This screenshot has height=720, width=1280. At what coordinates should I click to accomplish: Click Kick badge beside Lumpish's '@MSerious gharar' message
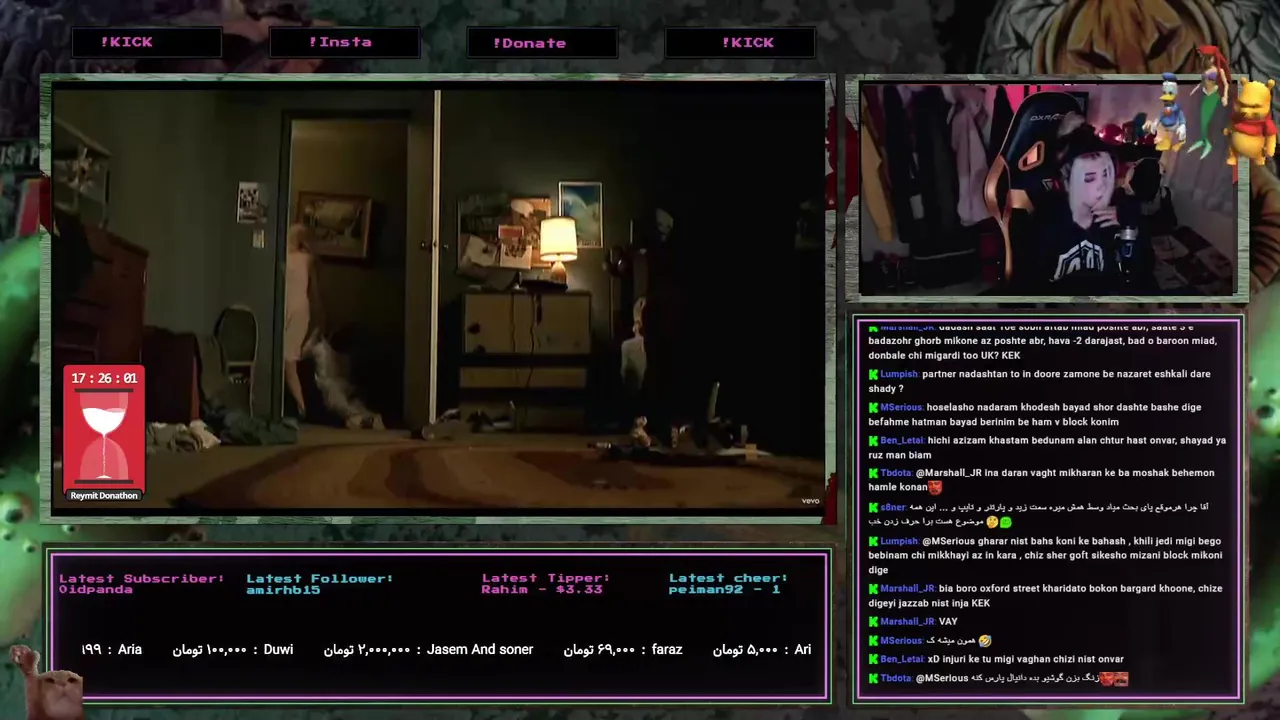tap(874, 542)
